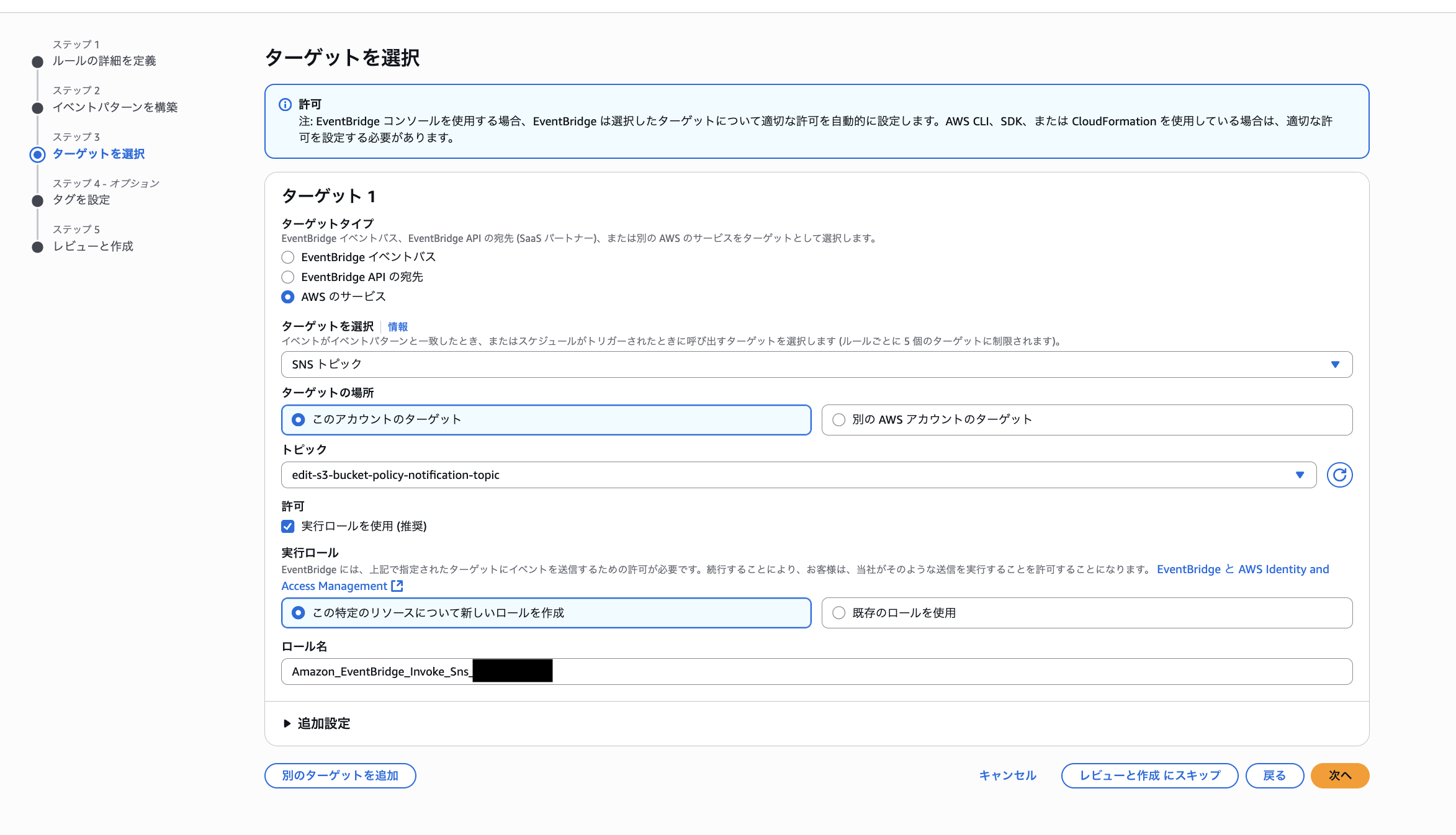Choose 別の AWS アカウントのターゲット option
This screenshot has width=1456, height=835.
839,420
